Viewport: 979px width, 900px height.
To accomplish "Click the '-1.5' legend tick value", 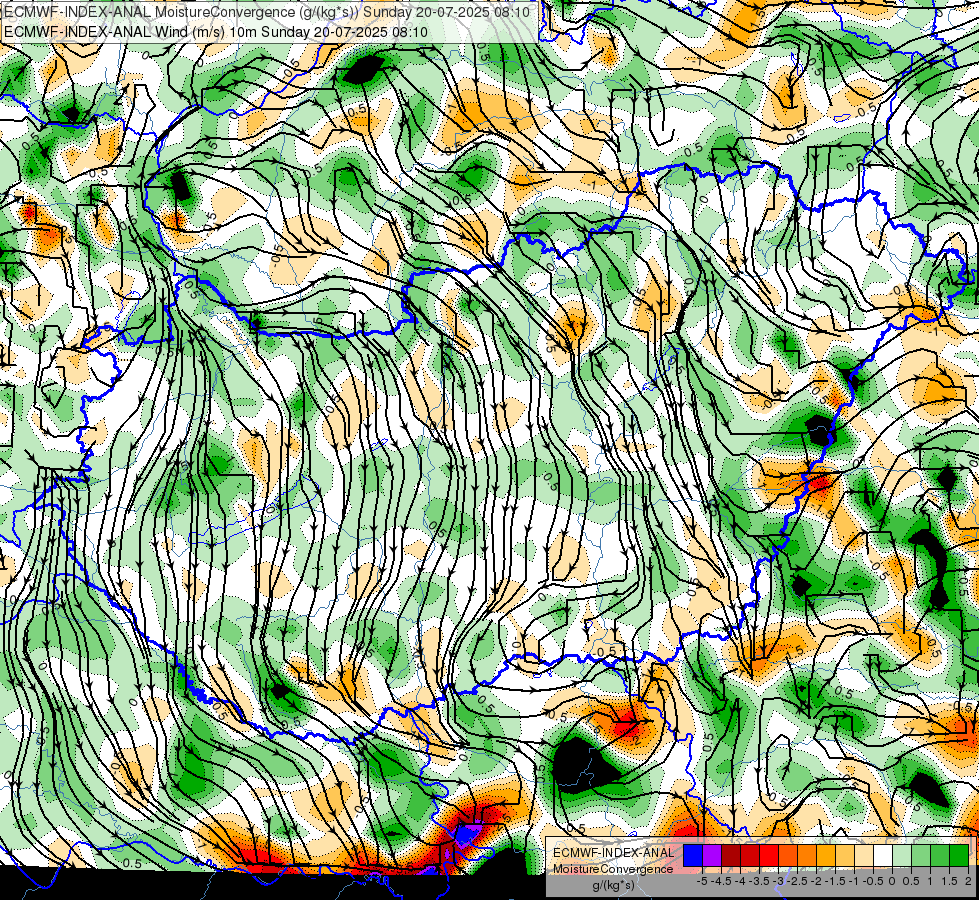I will 835,881.
